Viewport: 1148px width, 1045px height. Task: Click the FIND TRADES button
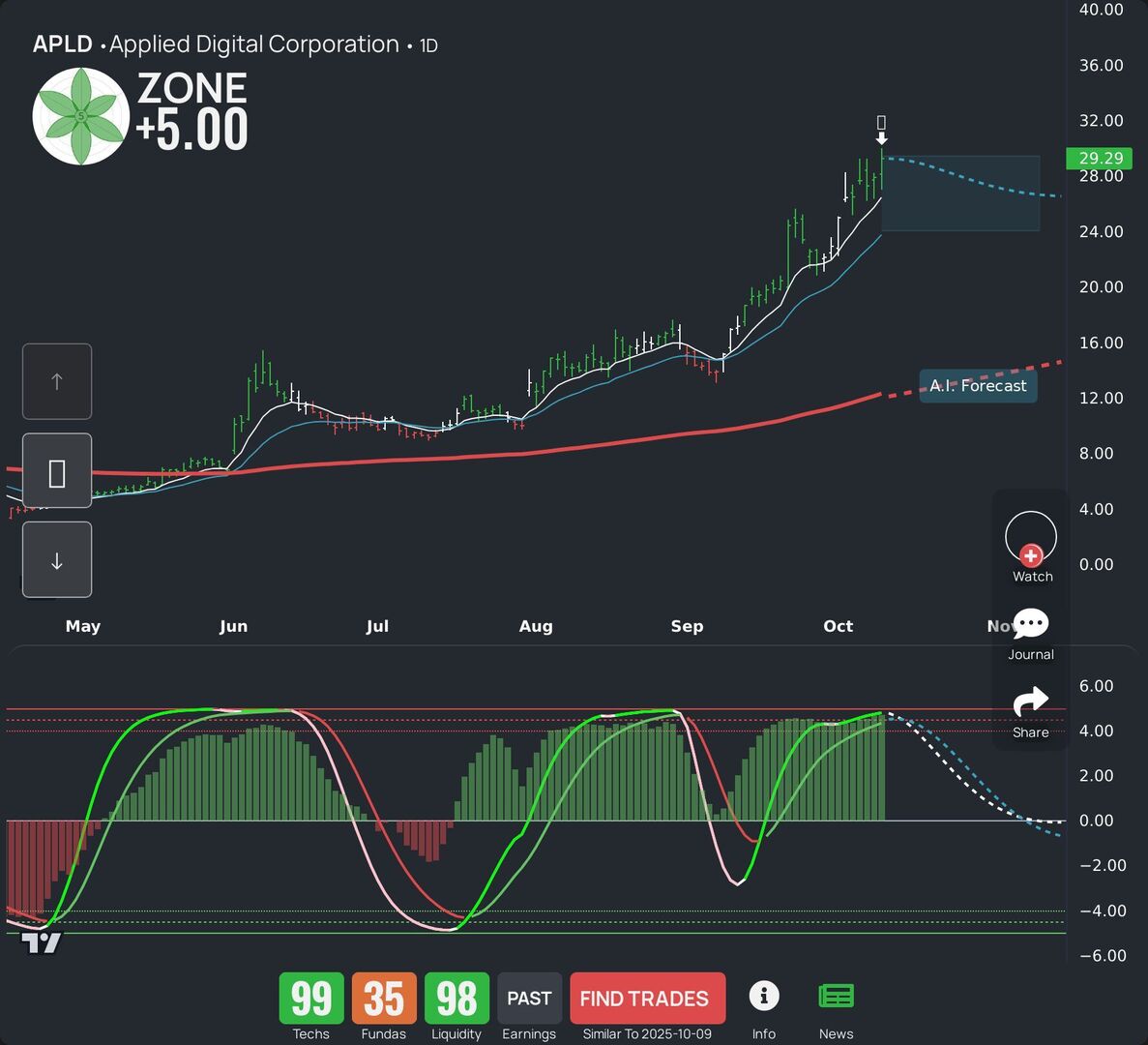pyautogui.click(x=648, y=999)
